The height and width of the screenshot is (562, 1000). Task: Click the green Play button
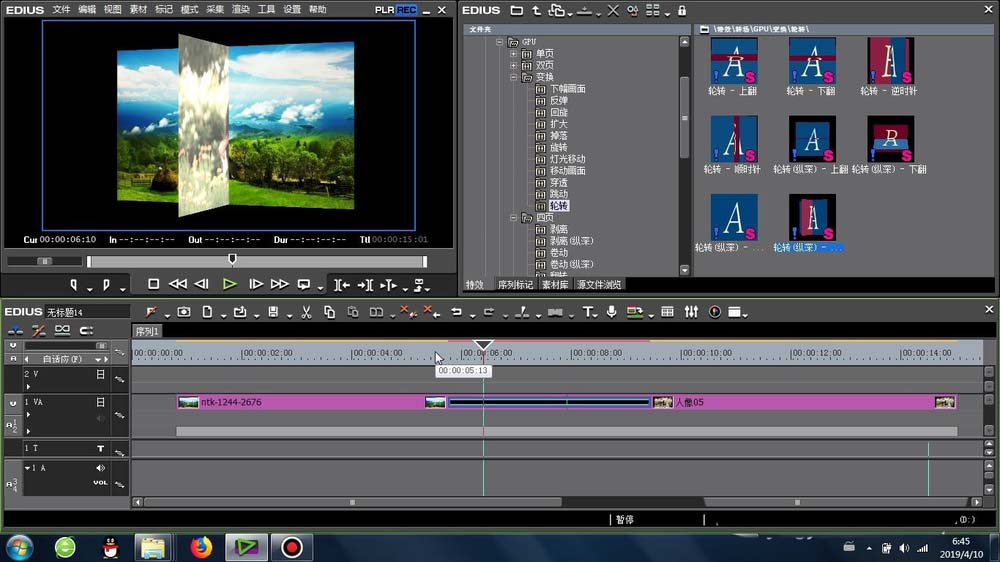229,284
